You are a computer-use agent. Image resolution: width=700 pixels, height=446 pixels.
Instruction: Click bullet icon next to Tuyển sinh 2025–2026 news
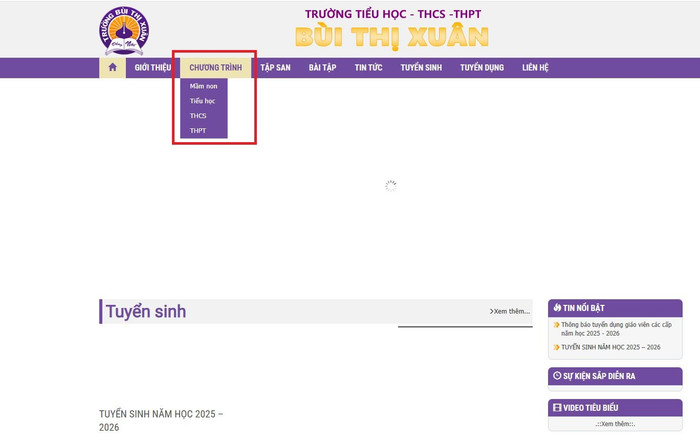click(x=556, y=347)
